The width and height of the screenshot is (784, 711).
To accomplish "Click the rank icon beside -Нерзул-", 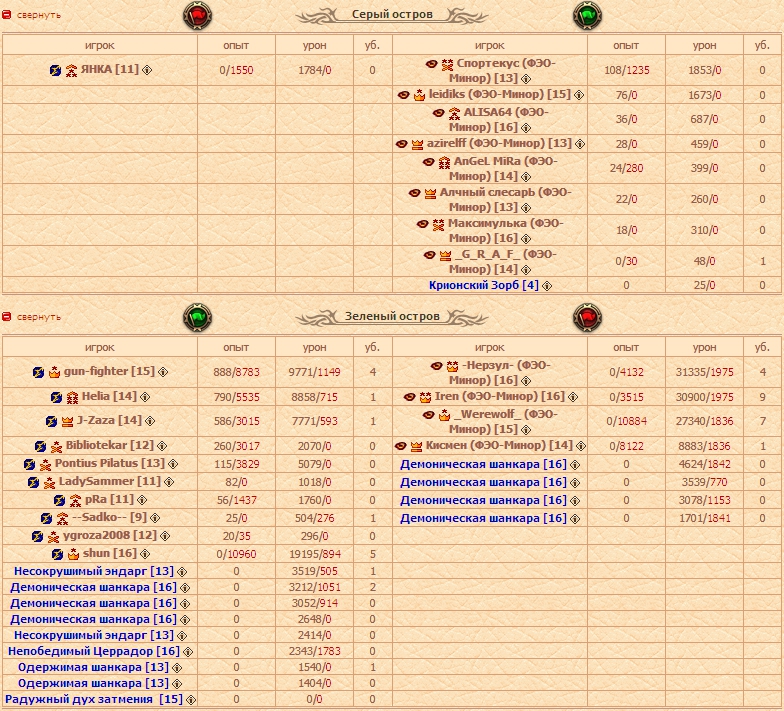I will [452, 366].
